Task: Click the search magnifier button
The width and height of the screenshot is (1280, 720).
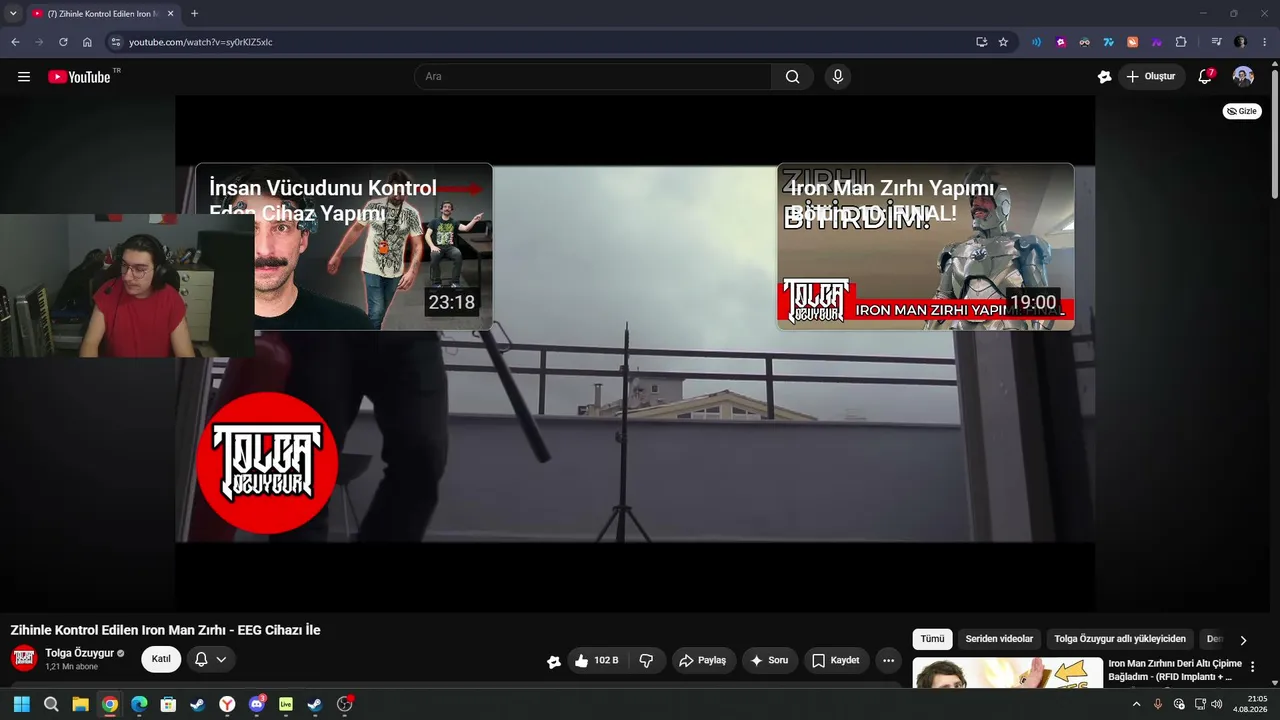Action: coord(792,77)
